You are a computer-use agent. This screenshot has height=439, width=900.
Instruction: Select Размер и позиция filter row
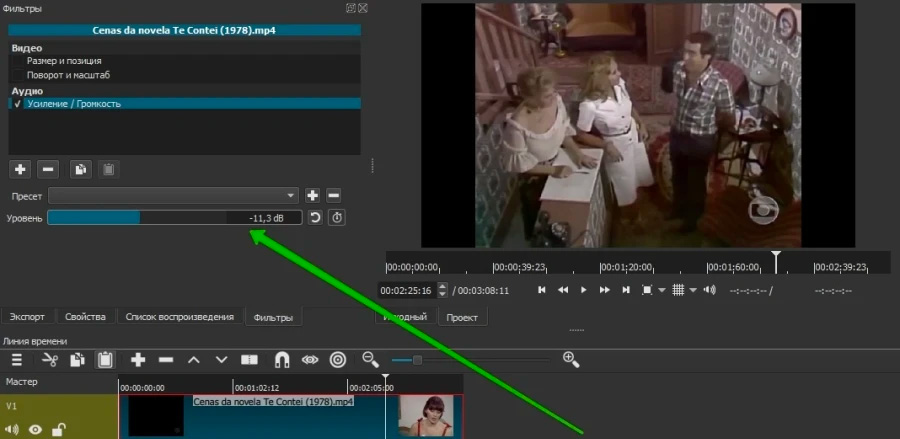185,61
